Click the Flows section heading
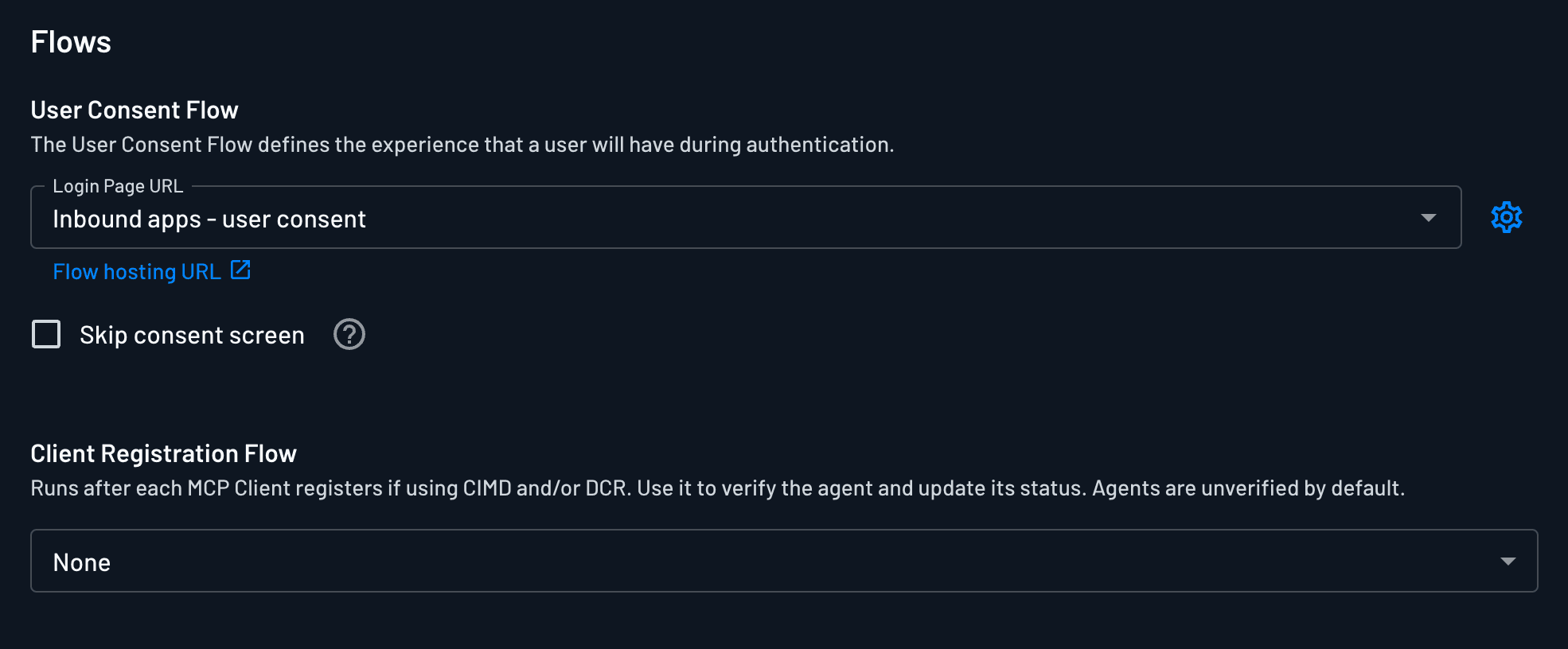Image resolution: width=1568 pixels, height=649 pixels. click(x=71, y=42)
